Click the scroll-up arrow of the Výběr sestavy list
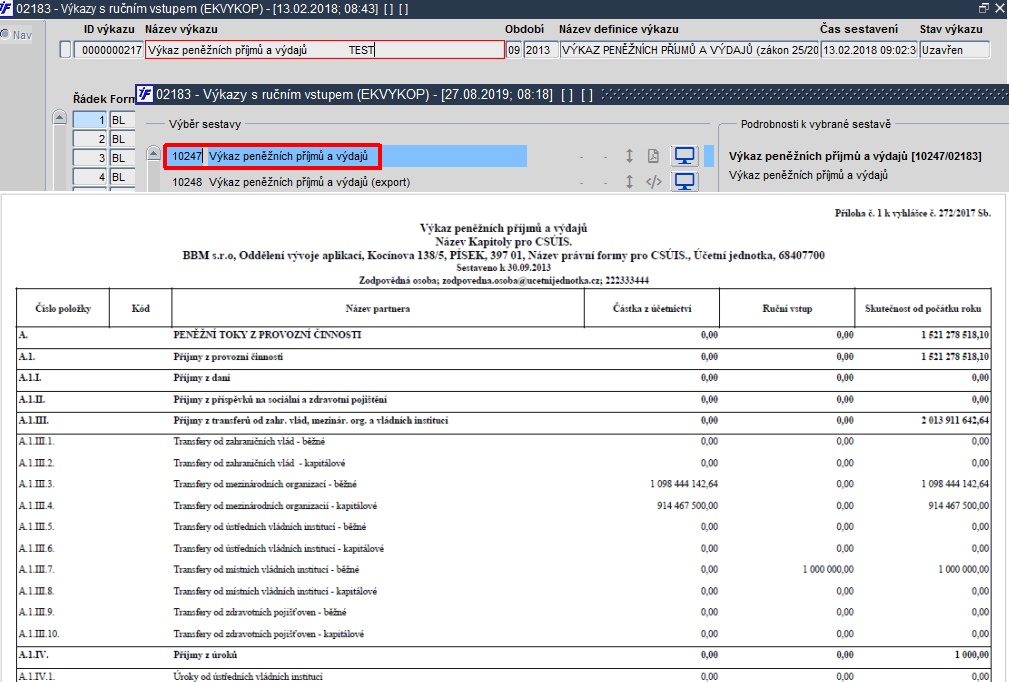 [153, 153]
